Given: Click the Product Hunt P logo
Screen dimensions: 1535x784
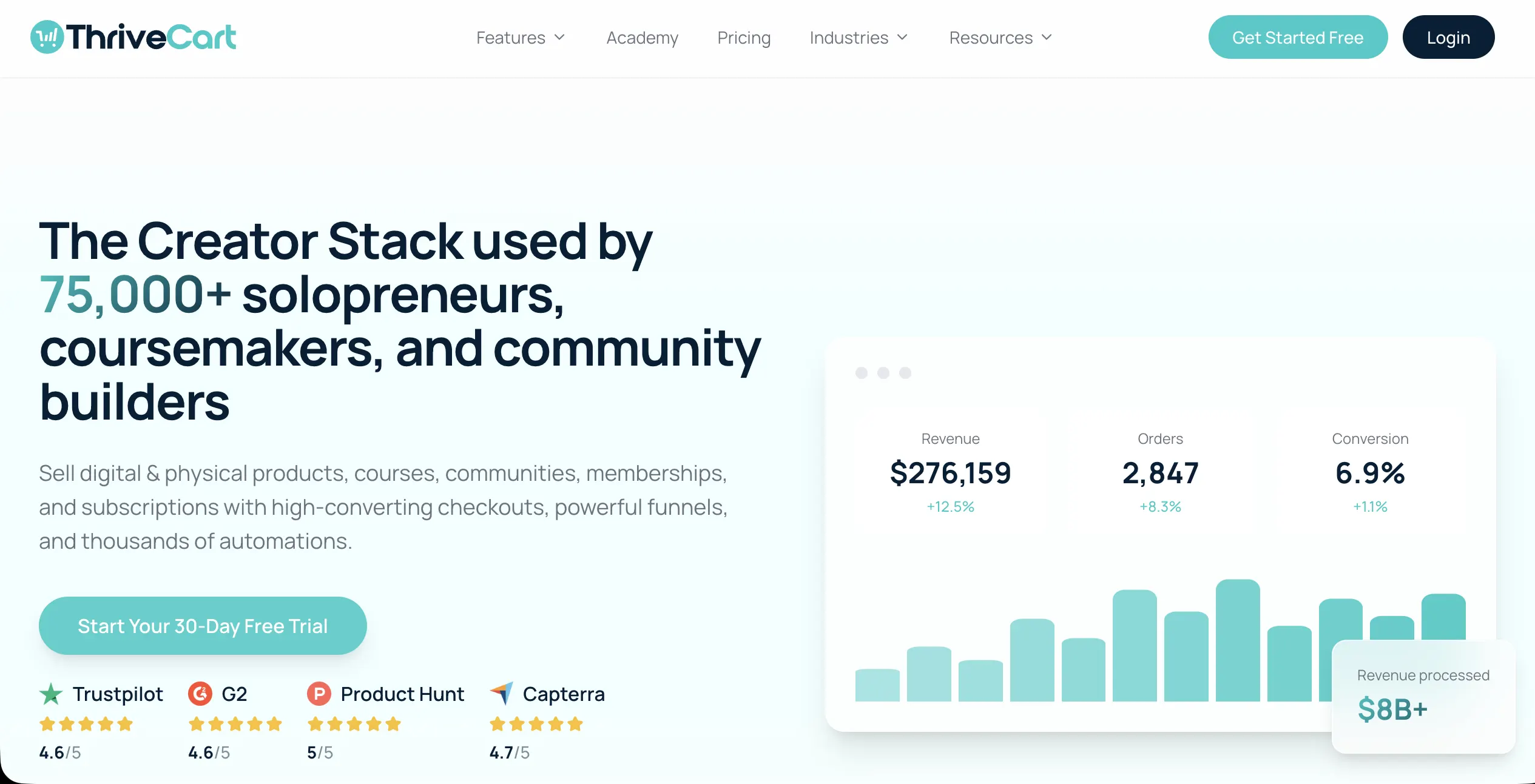Looking at the screenshot, I should click(319, 694).
